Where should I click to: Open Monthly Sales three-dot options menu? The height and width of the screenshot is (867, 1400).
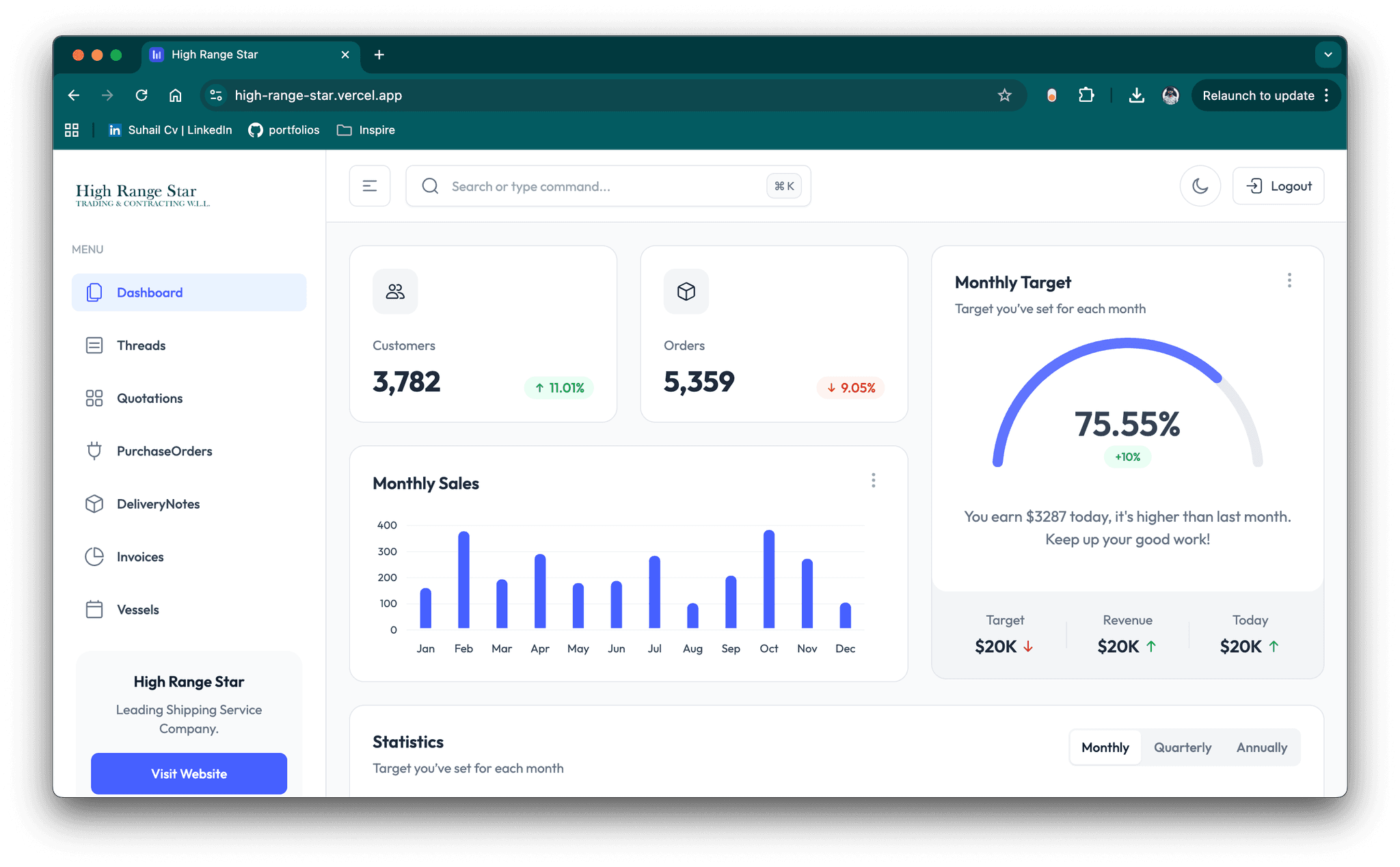[873, 481]
